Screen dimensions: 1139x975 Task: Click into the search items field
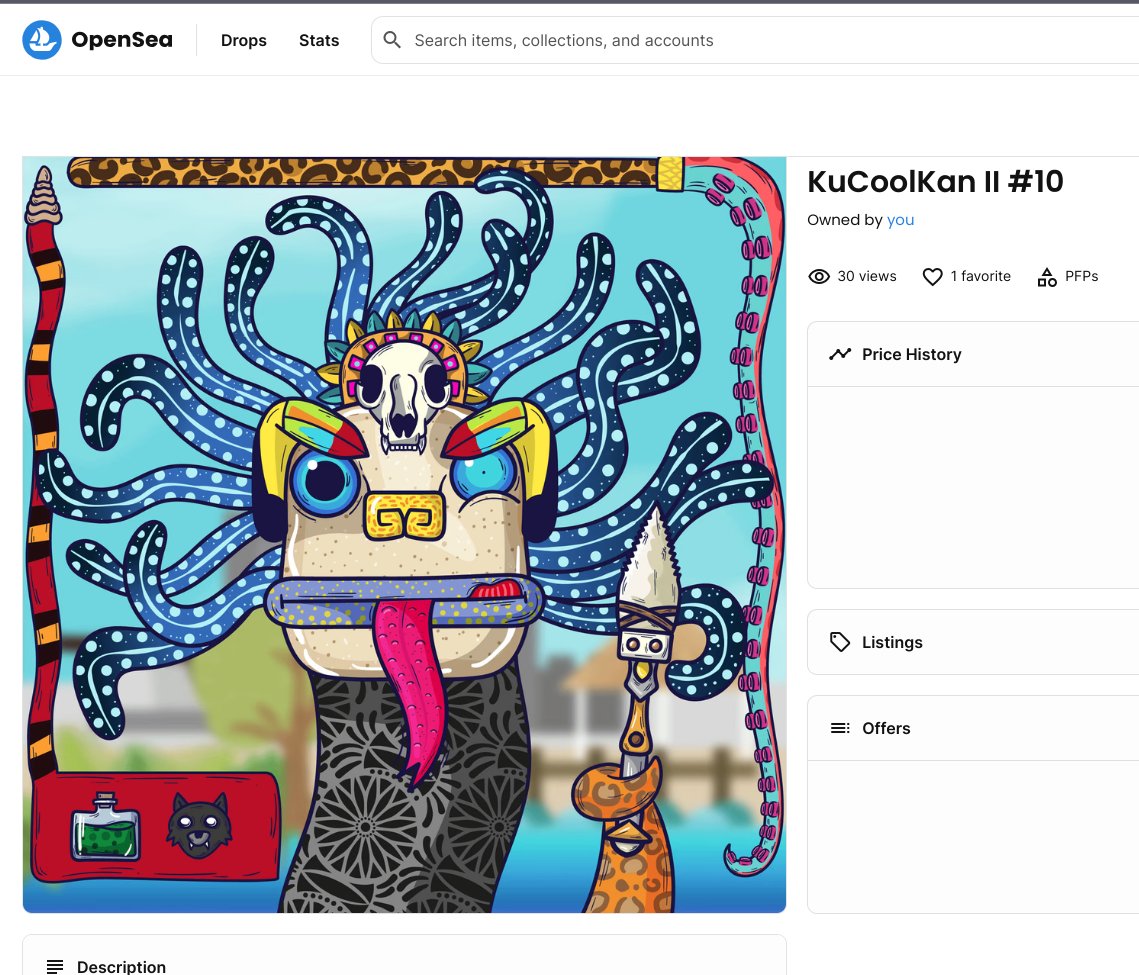(x=564, y=40)
